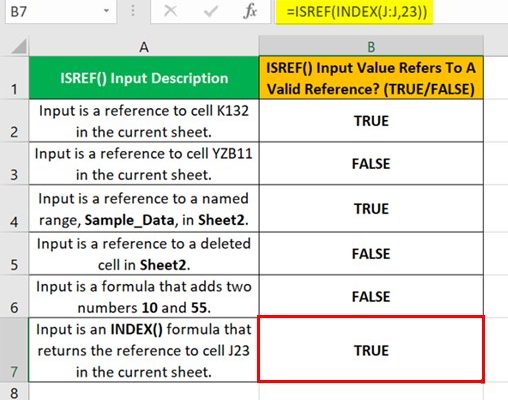Open the Name Box dropdown arrow

pos(106,11)
